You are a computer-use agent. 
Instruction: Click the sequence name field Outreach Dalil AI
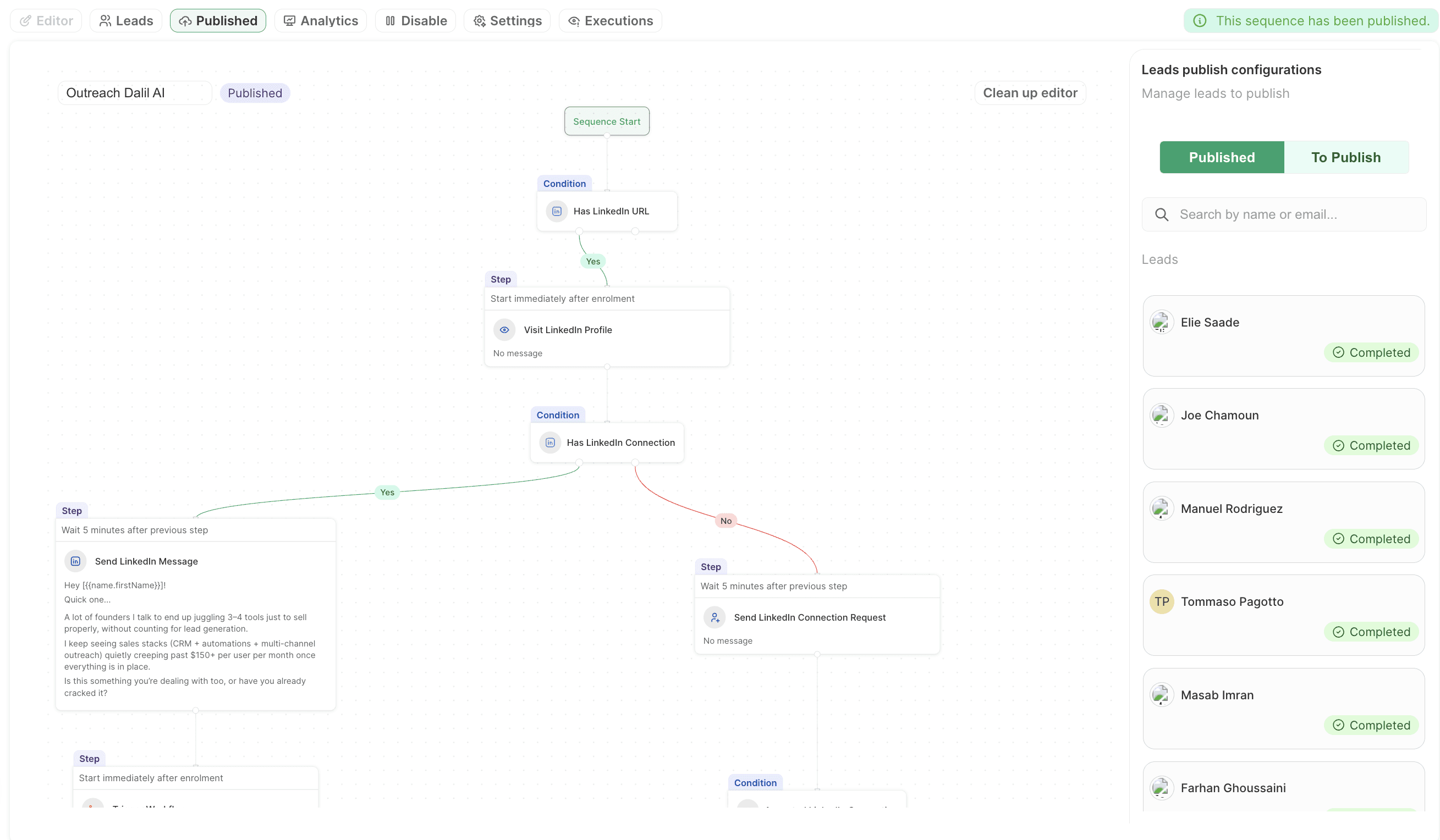[135, 92]
